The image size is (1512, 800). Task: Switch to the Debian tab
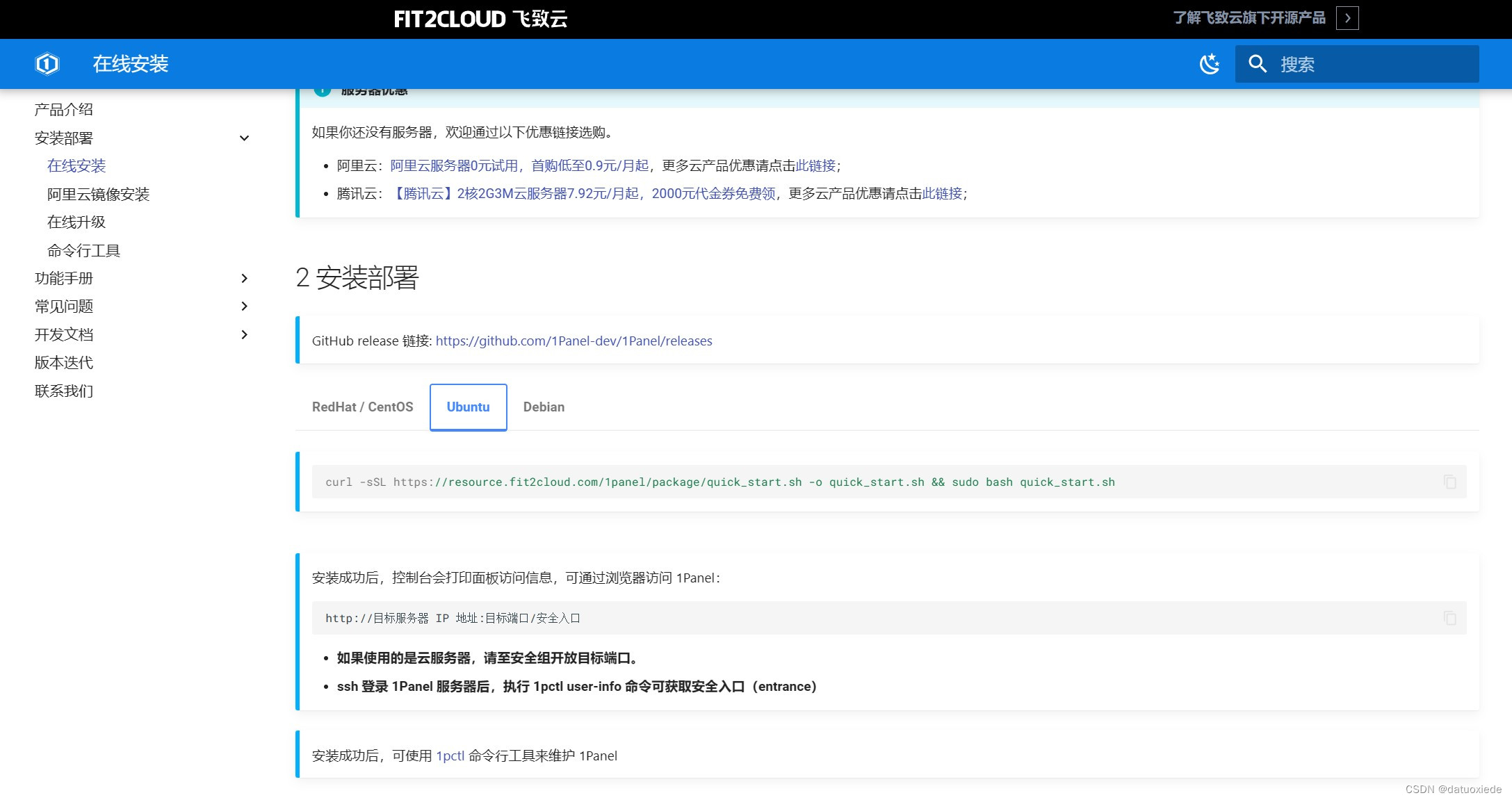tap(544, 407)
